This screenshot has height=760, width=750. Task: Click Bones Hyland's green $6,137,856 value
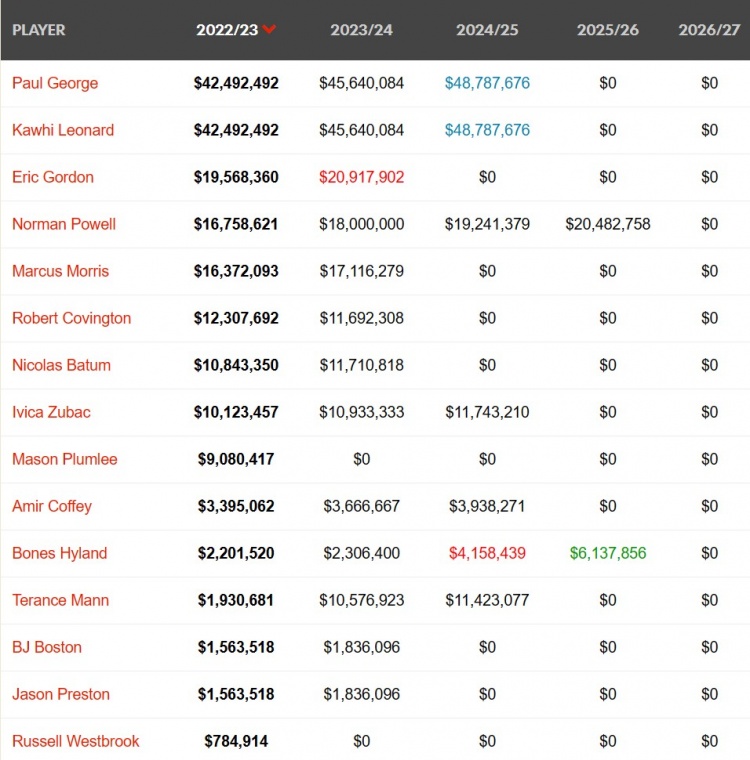point(608,553)
